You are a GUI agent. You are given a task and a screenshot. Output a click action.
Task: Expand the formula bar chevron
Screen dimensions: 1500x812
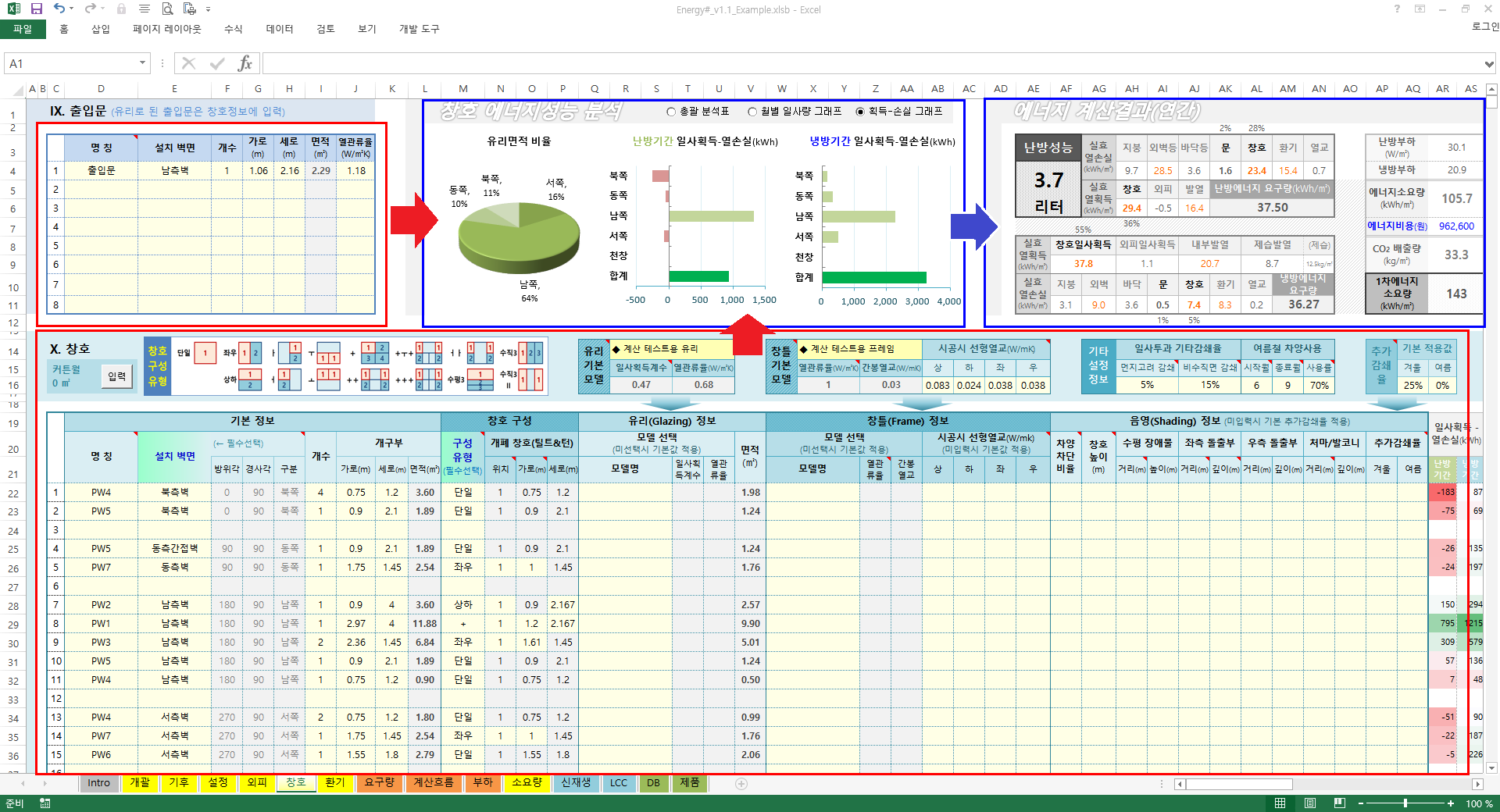click(x=1489, y=63)
